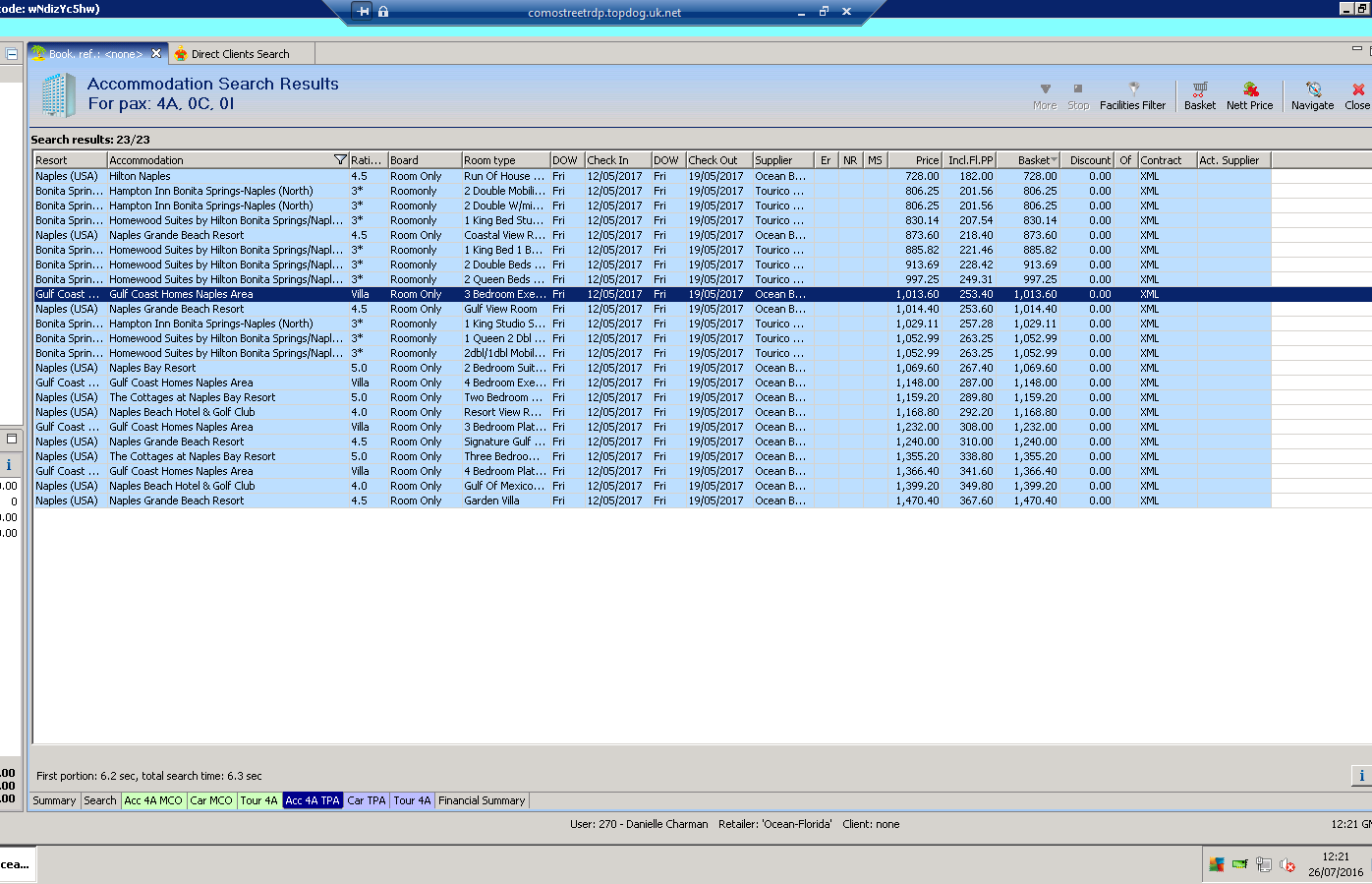Screen dimensions: 1372x884
Task: Sort by the Supplier column header
Action: pyautogui.click(x=783, y=160)
